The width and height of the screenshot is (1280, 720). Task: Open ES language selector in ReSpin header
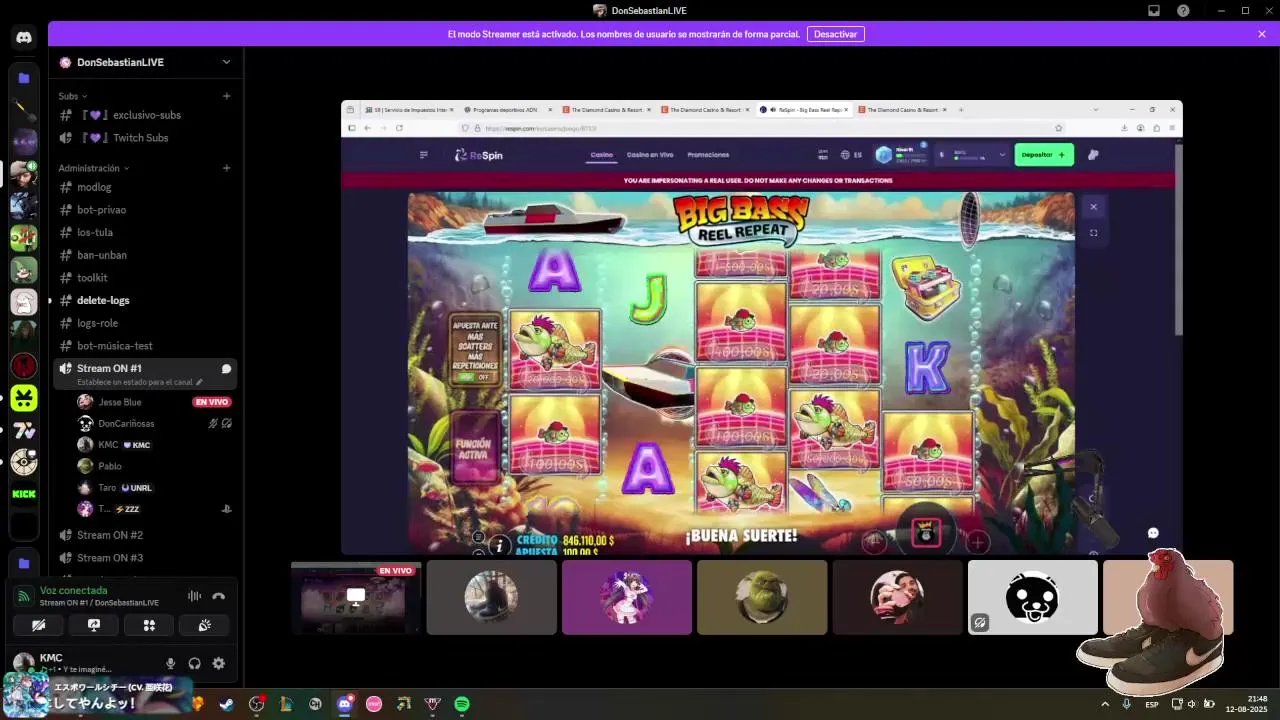[852, 155]
